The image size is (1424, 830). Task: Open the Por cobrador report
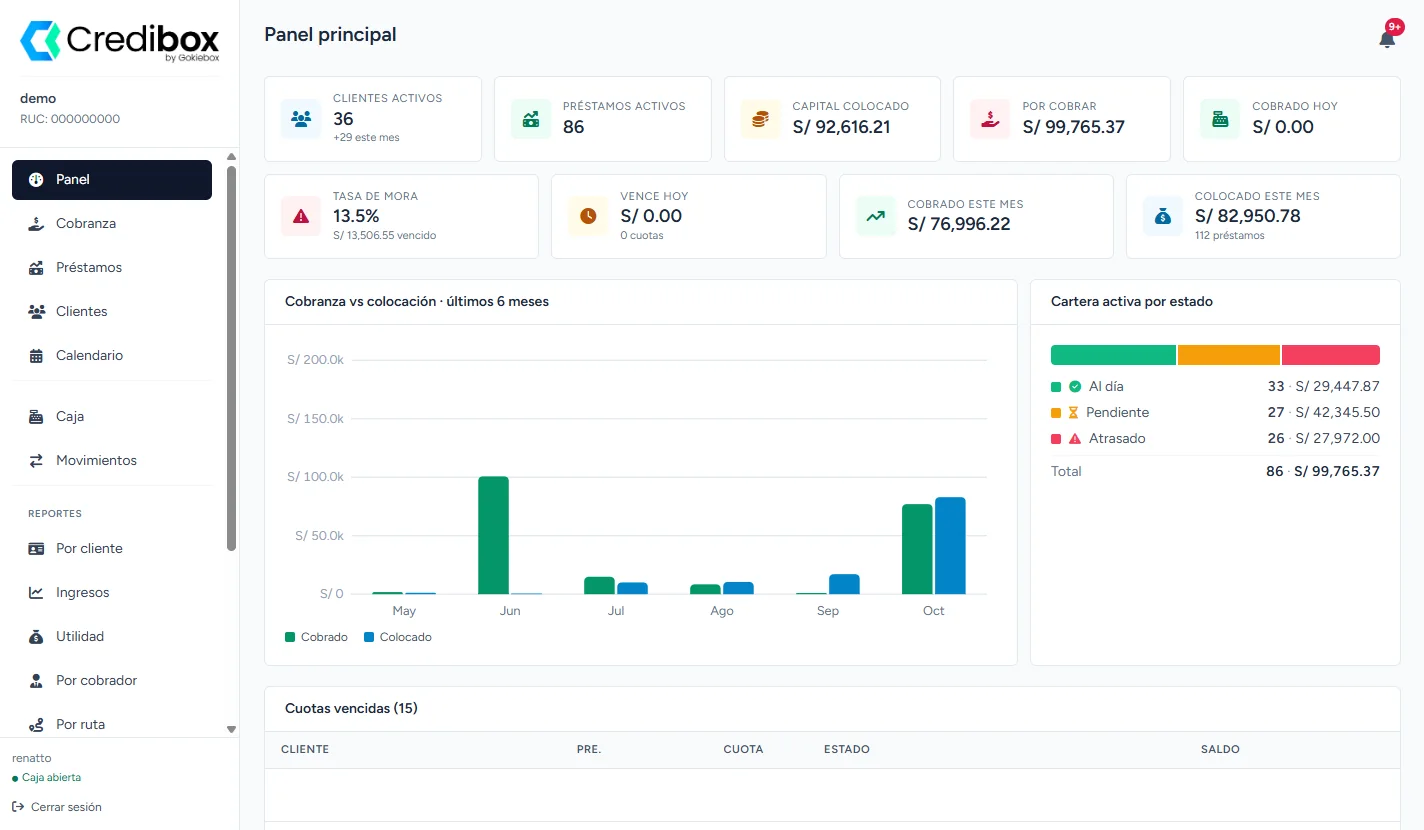pyautogui.click(x=112, y=681)
